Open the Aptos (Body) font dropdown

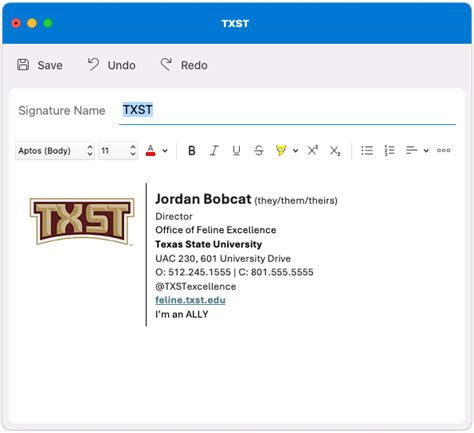[55, 151]
